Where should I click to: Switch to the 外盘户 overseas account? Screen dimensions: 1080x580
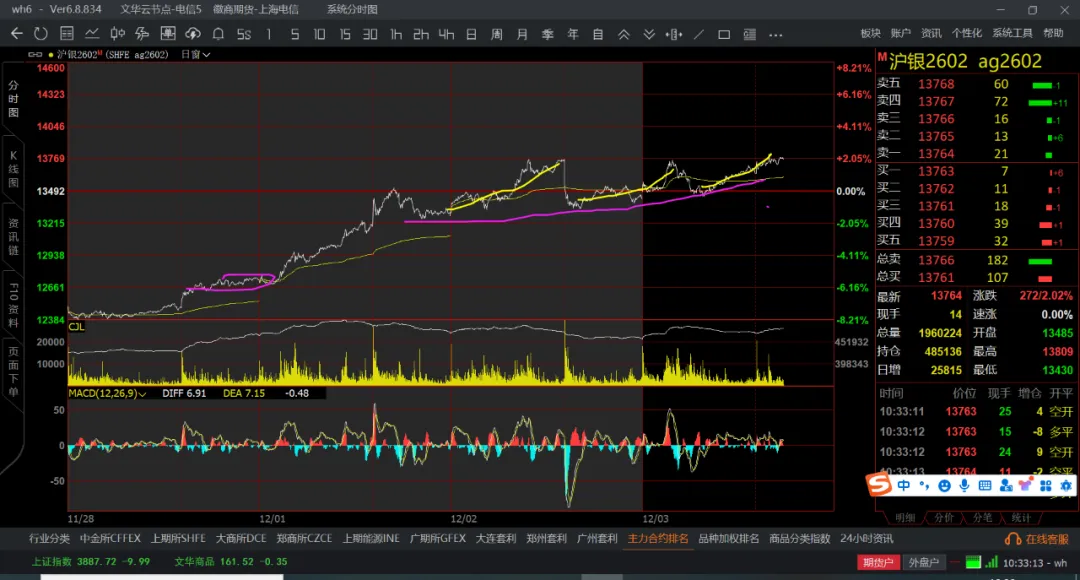click(x=921, y=563)
